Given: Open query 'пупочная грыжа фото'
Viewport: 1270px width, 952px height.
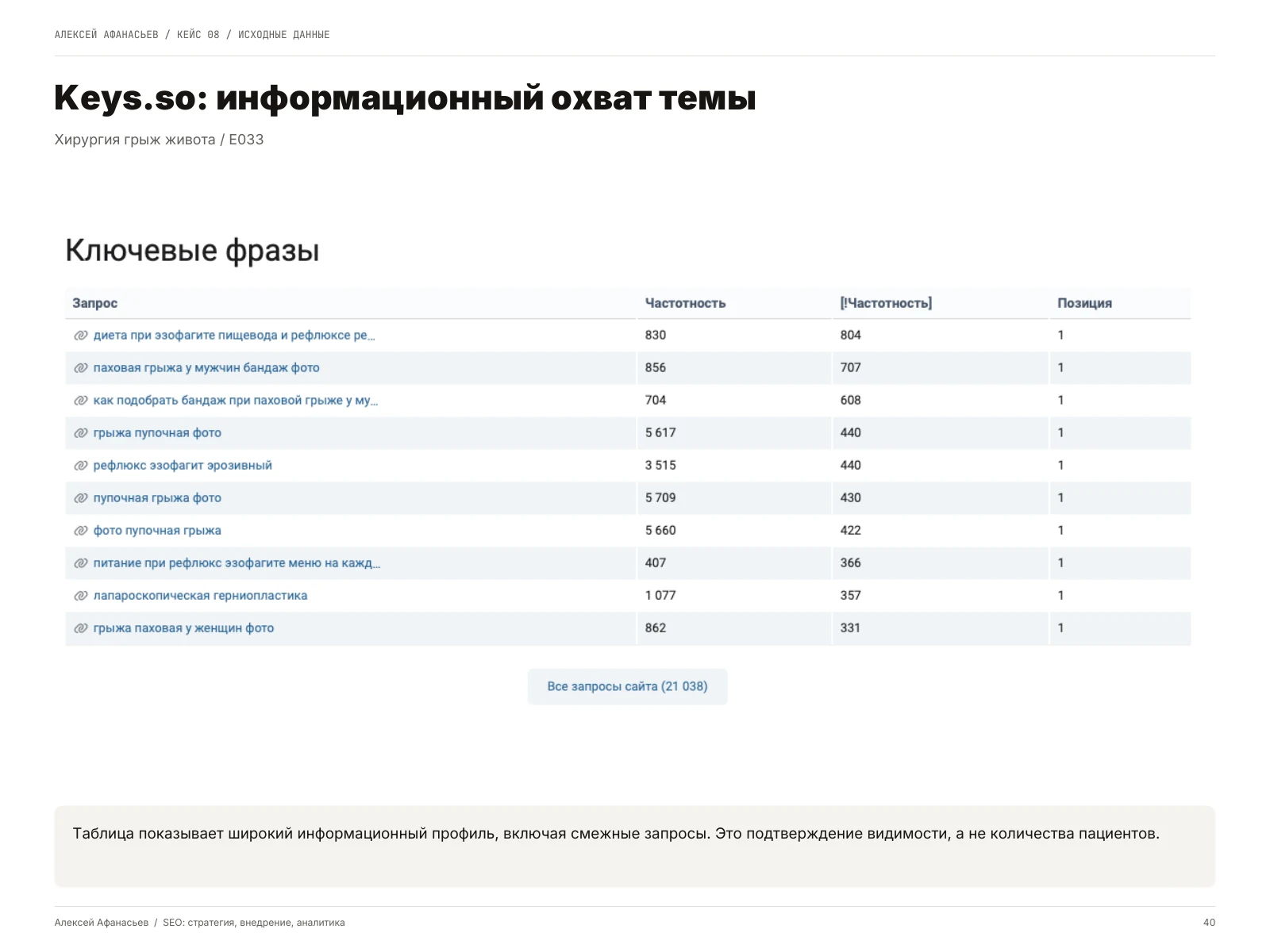Looking at the screenshot, I should pyautogui.click(x=157, y=498).
